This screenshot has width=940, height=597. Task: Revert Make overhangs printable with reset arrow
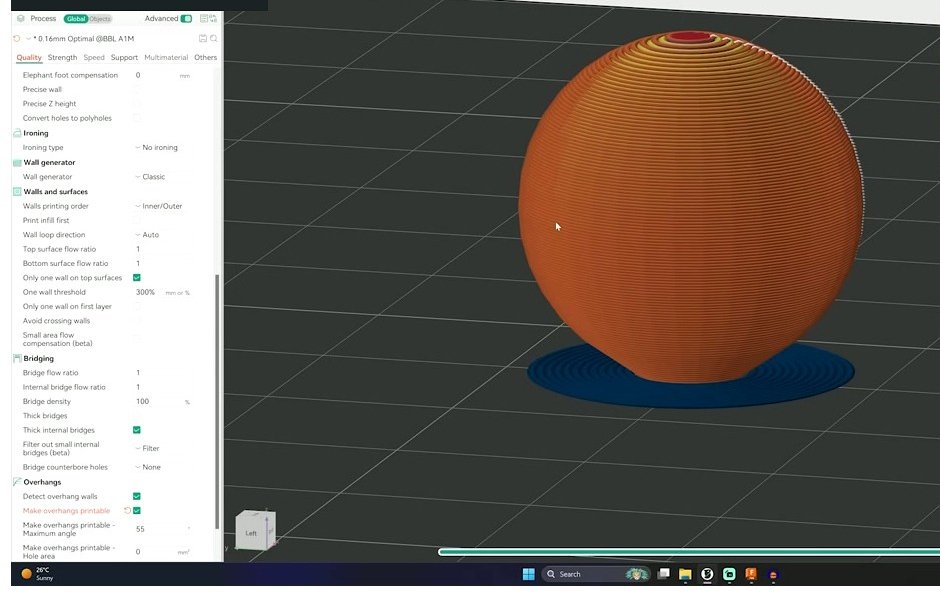(x=127, y=511)
